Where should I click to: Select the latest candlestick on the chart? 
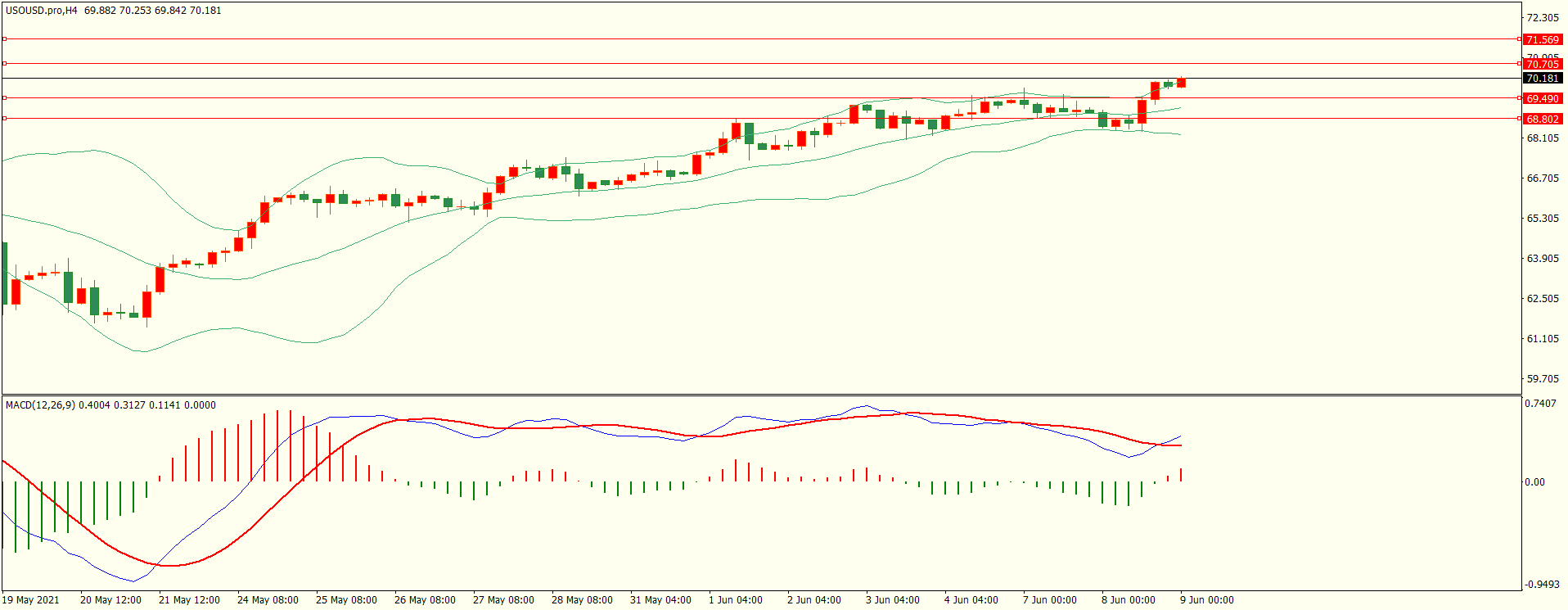[1181, 83]
